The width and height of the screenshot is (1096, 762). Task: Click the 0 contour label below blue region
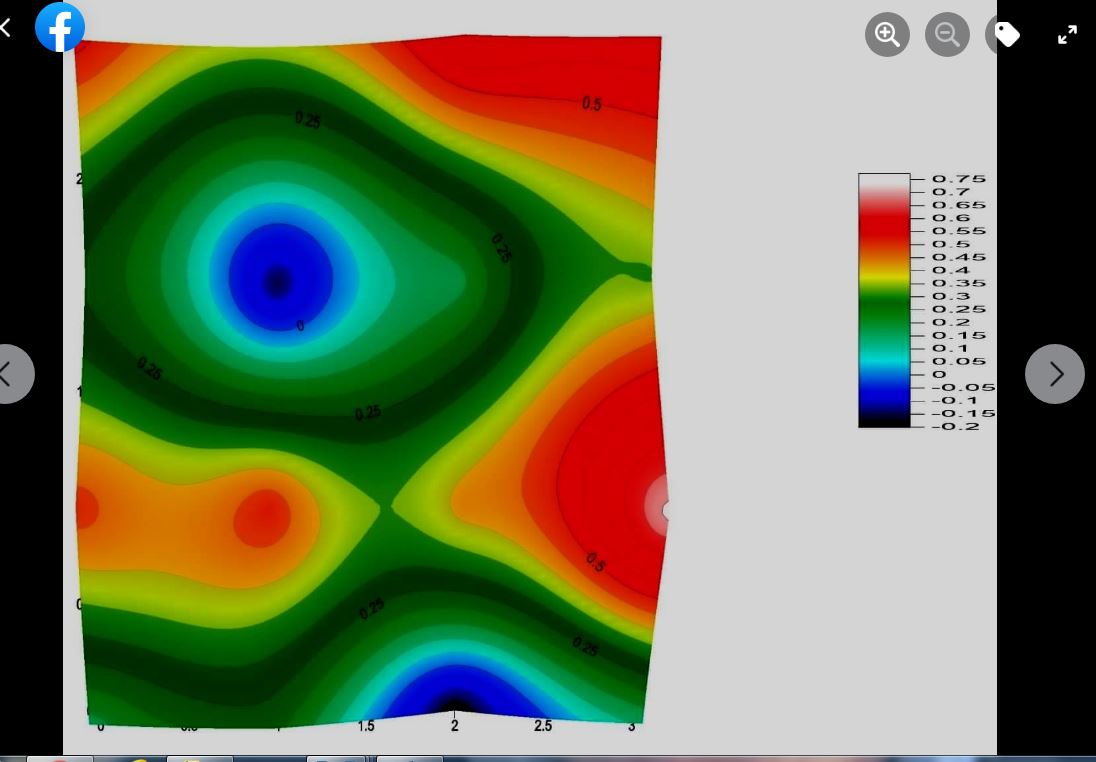click(300, 326)
